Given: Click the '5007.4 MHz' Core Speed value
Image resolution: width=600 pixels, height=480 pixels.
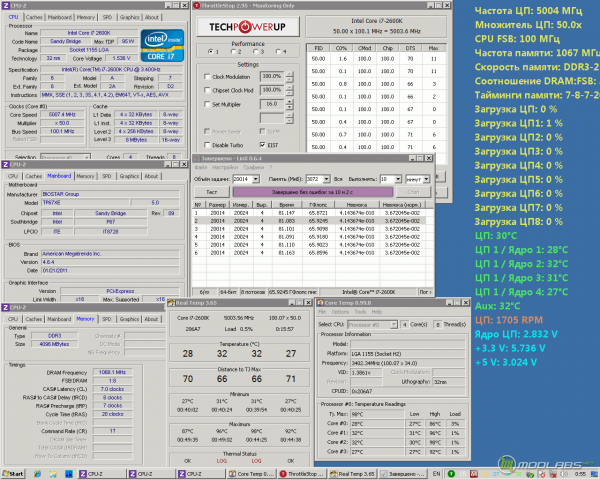Looking at the screenshot, I should click(62, 114).
